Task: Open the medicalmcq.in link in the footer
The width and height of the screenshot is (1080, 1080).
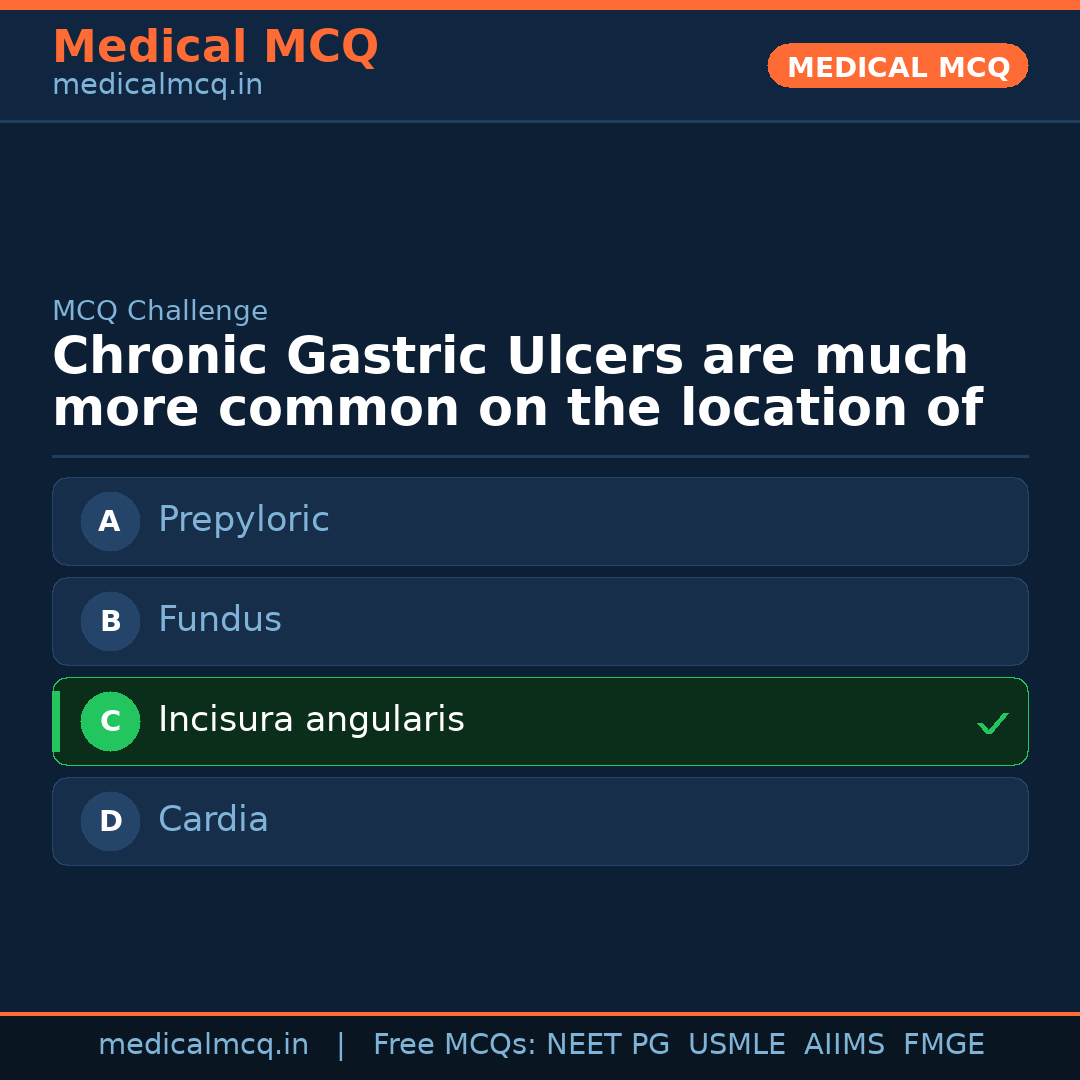Action: pos(203,1045)
